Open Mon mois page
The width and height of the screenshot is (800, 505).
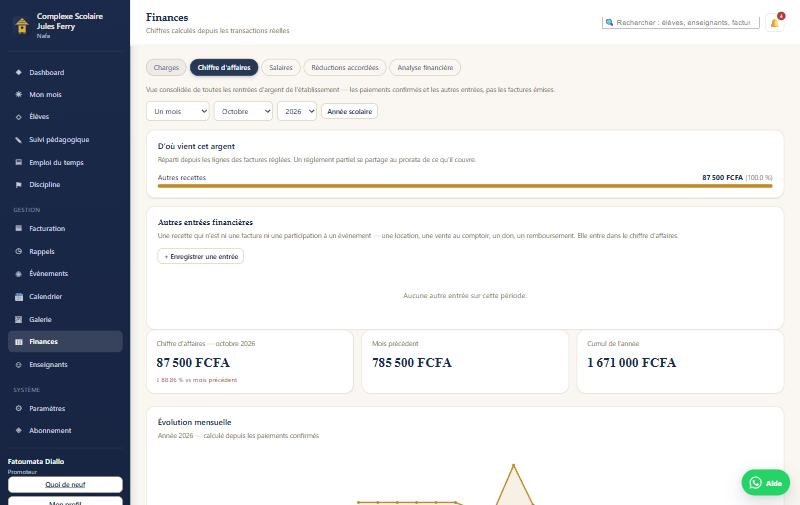pyautogui.click(x=65, y=94)
